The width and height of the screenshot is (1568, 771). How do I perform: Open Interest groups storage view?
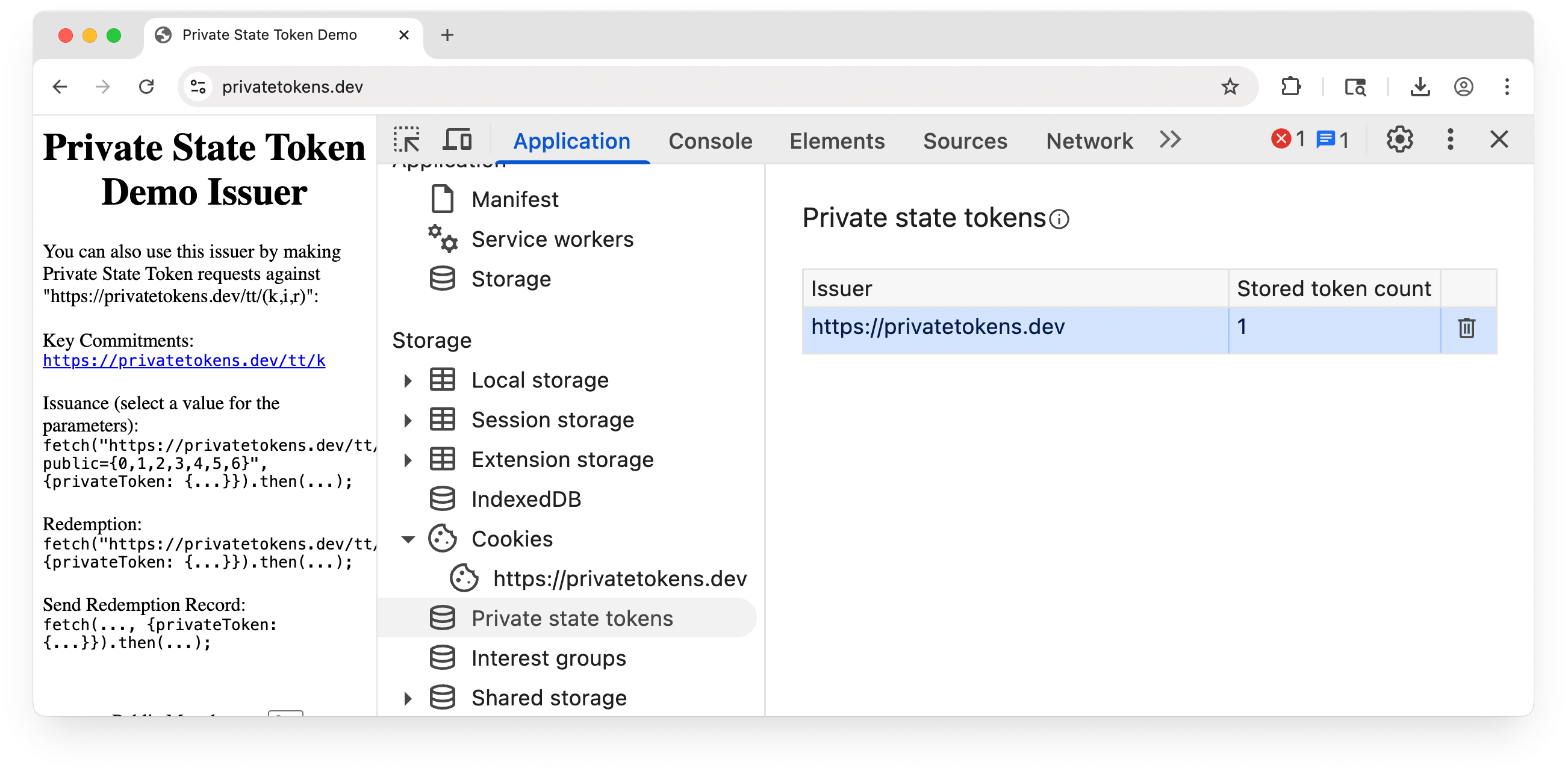[548, 657]
